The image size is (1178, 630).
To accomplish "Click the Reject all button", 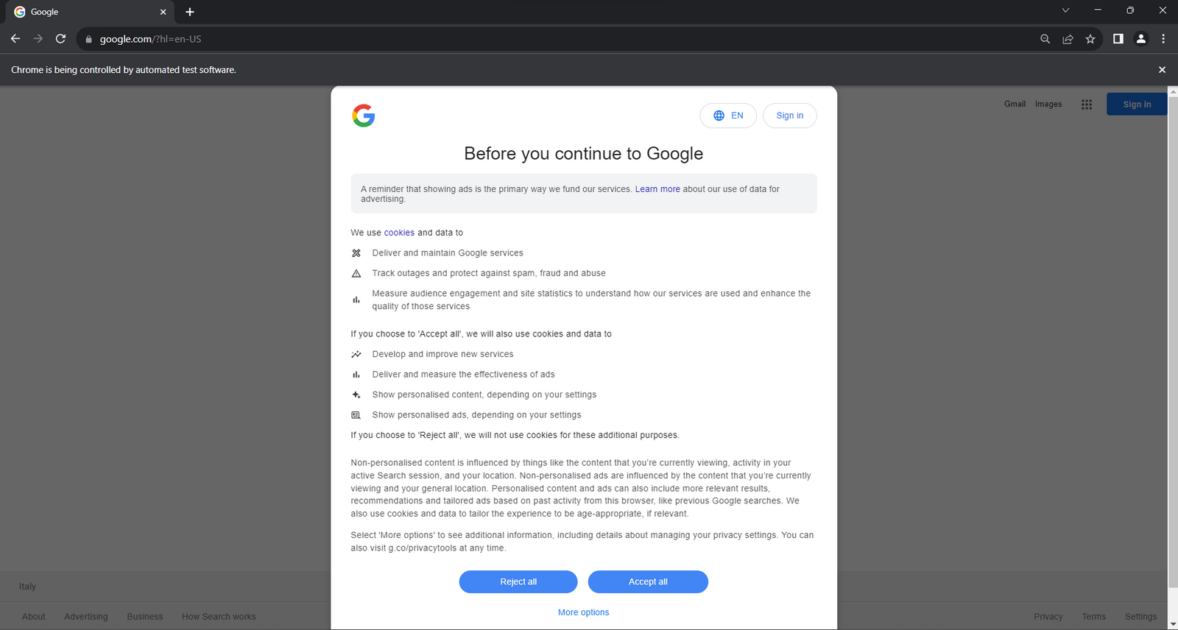I will coord(518,581).
